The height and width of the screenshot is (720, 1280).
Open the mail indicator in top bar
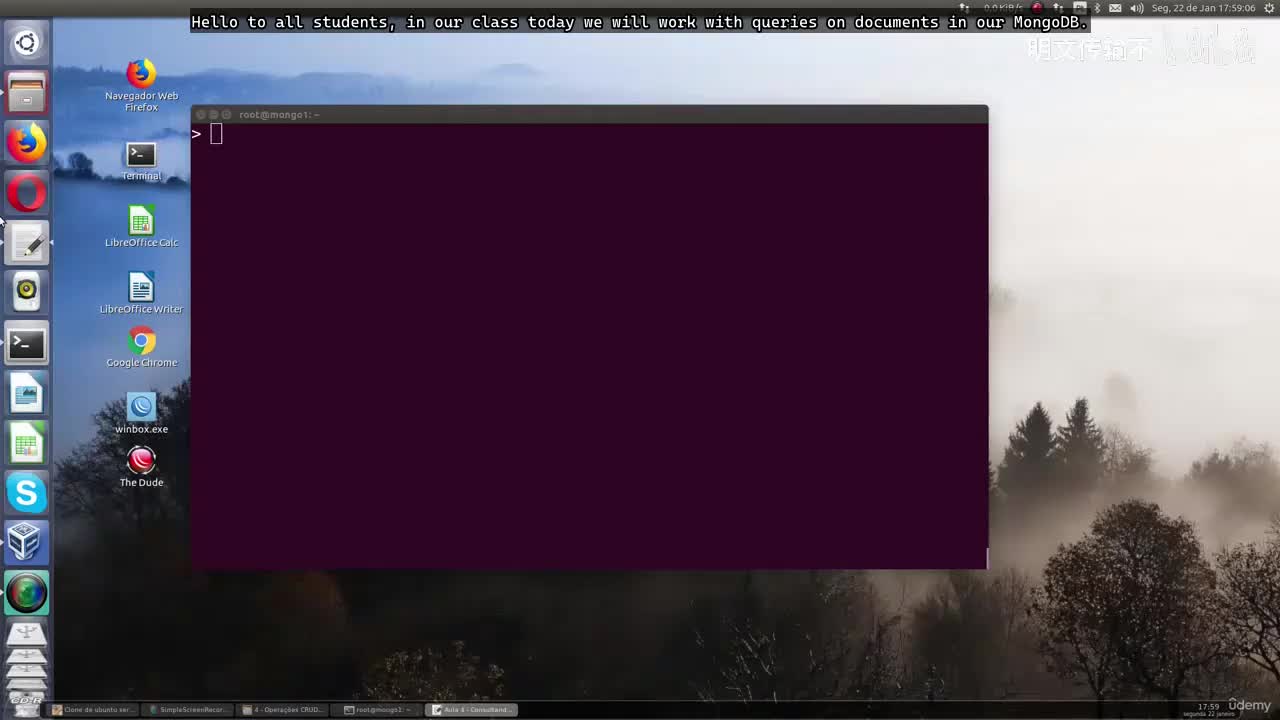pos(1115,8)
